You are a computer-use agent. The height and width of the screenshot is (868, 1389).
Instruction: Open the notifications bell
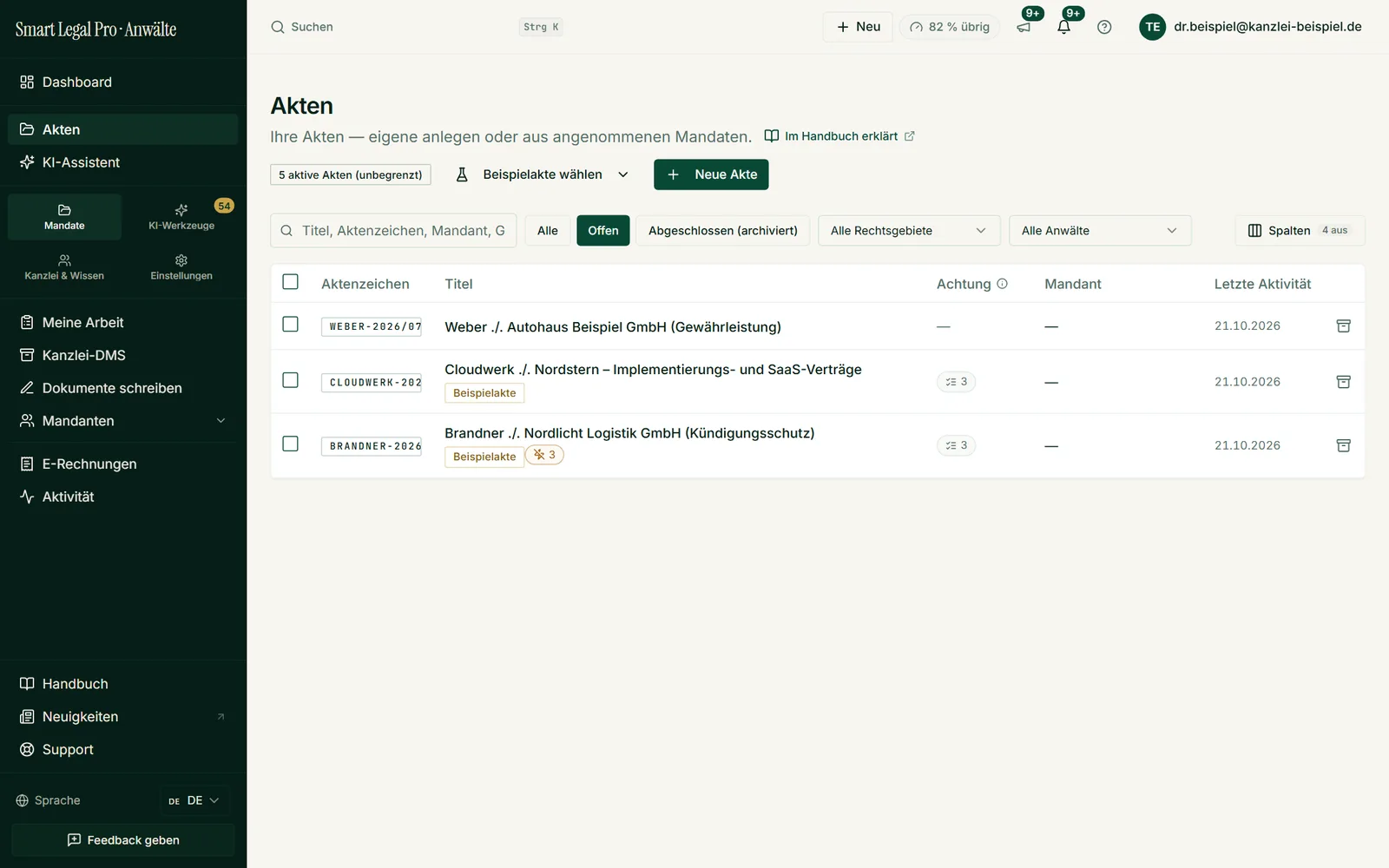pyautogui.click(x=1064, y=27)
